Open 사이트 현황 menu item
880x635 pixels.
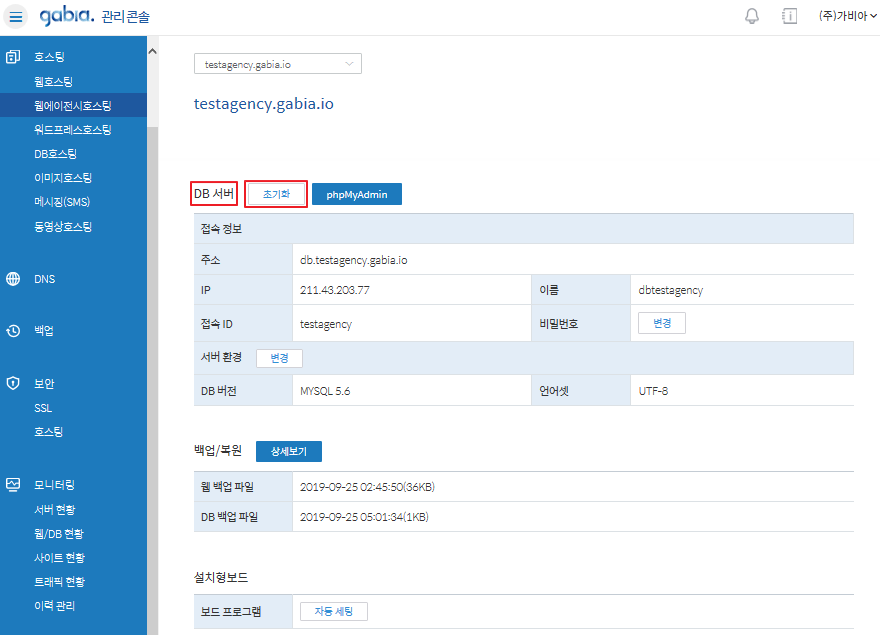pyautogui.click(x=59, y=558)
